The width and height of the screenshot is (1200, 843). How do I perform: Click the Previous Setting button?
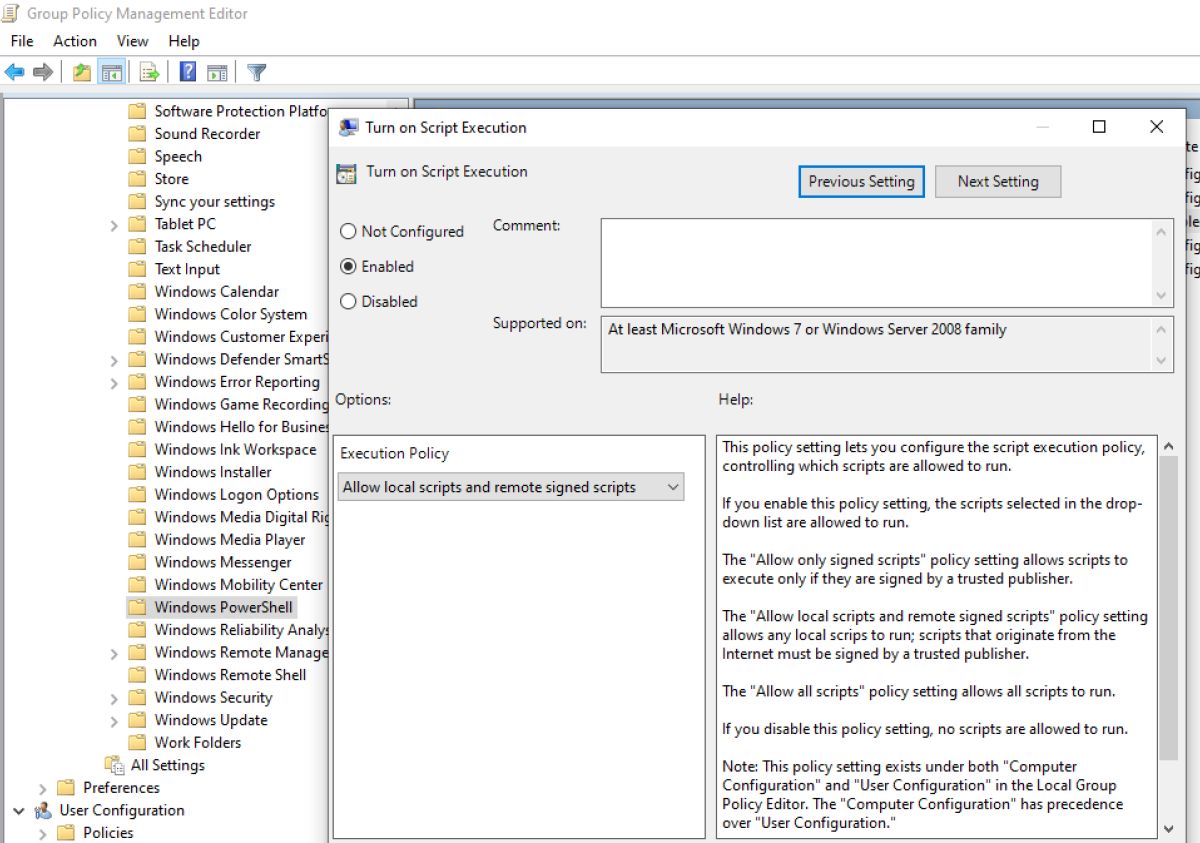(861, 181)
